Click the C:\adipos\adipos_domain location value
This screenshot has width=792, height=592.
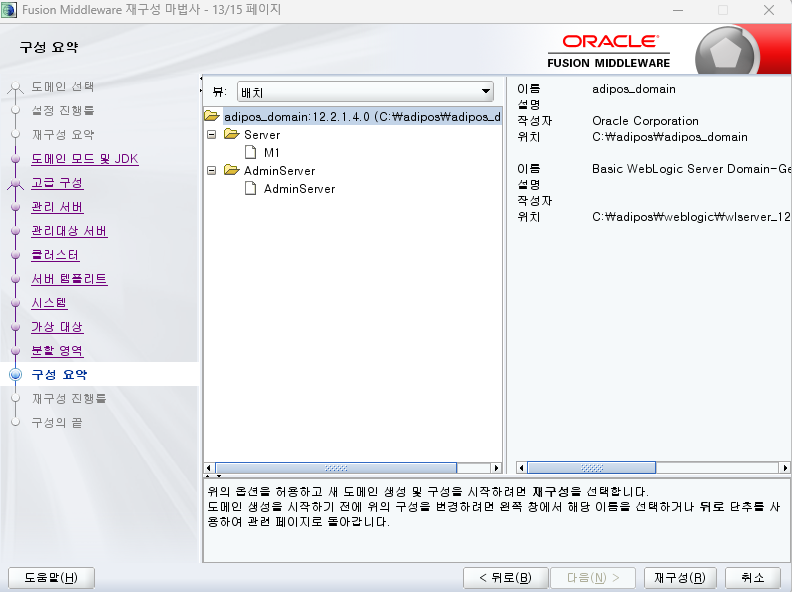coord(670,137)
